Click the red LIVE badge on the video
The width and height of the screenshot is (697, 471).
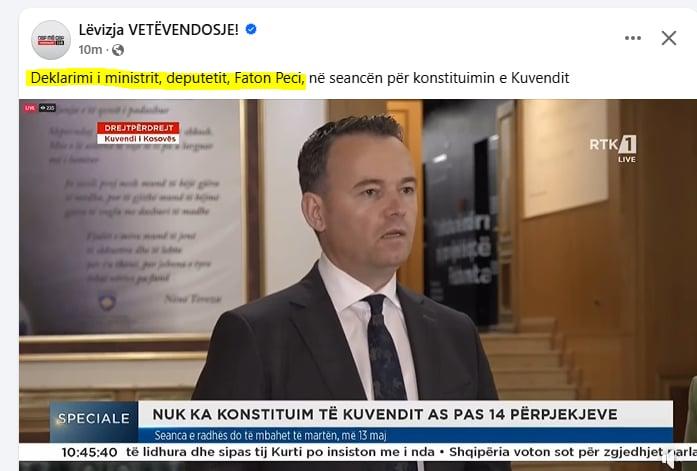pyautogui.click(x=30, y=108)
